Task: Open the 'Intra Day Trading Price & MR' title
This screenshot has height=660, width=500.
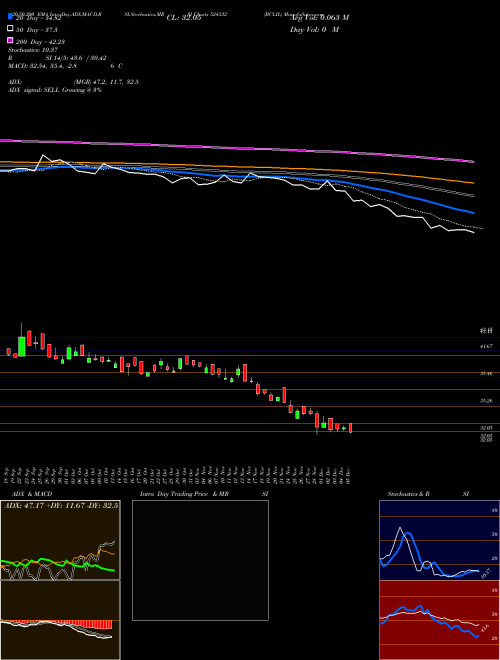Action: click(184, 494)
